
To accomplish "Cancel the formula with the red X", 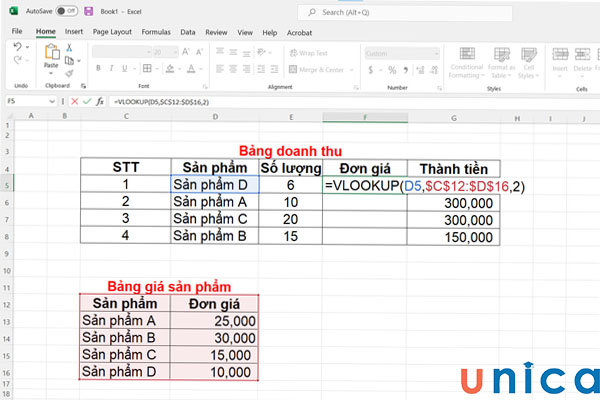I will (x=75, y=102).
